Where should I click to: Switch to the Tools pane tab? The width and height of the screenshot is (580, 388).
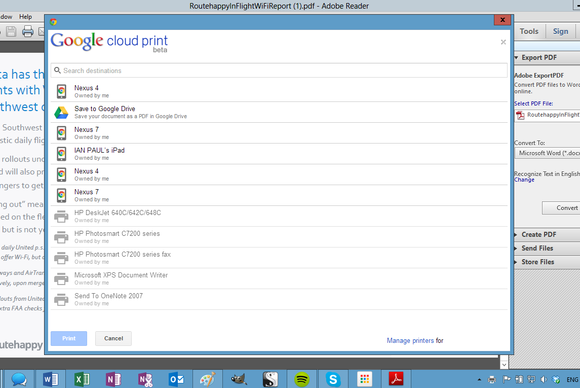[529, 31]
